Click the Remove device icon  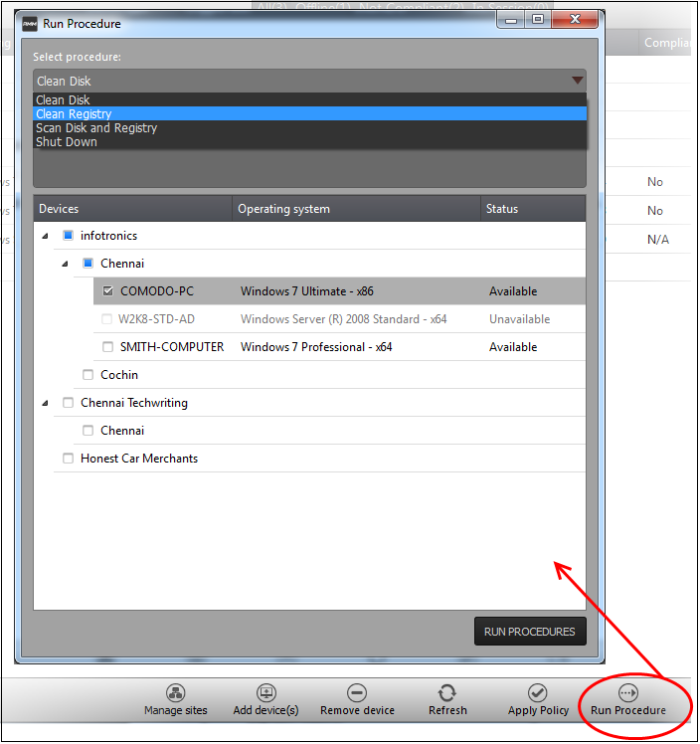[x=357, y=693]
